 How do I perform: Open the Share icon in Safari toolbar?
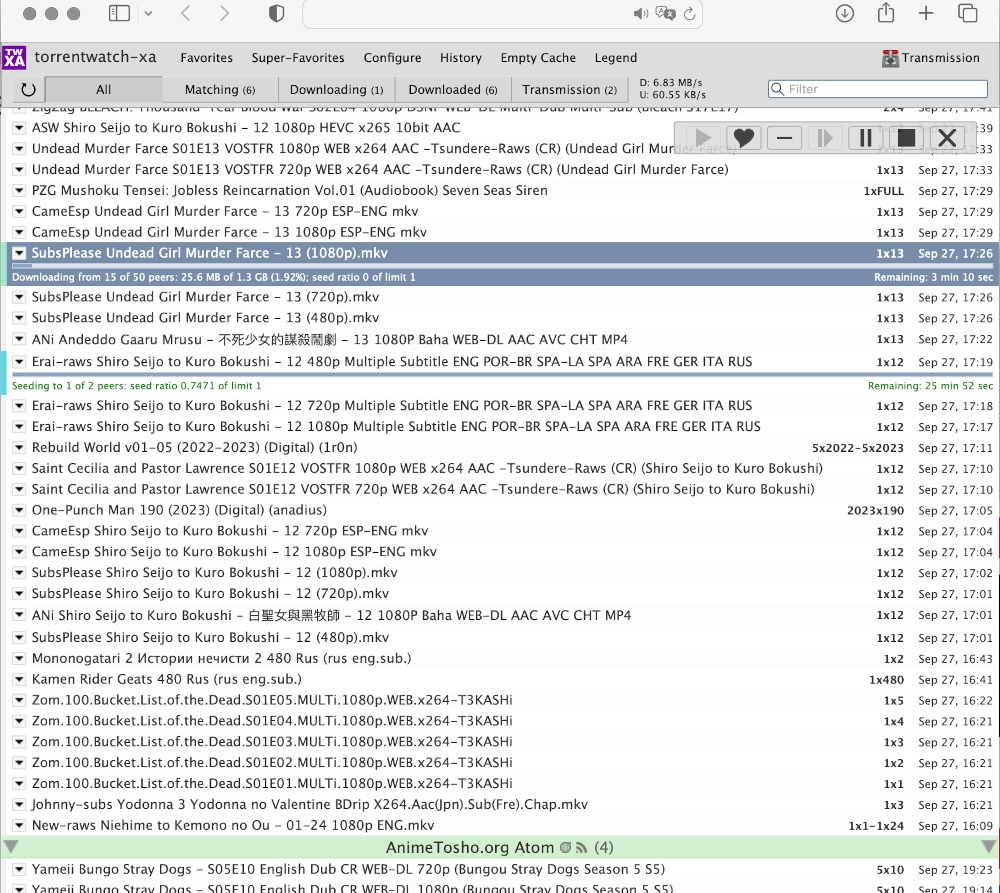click(885, 13)
